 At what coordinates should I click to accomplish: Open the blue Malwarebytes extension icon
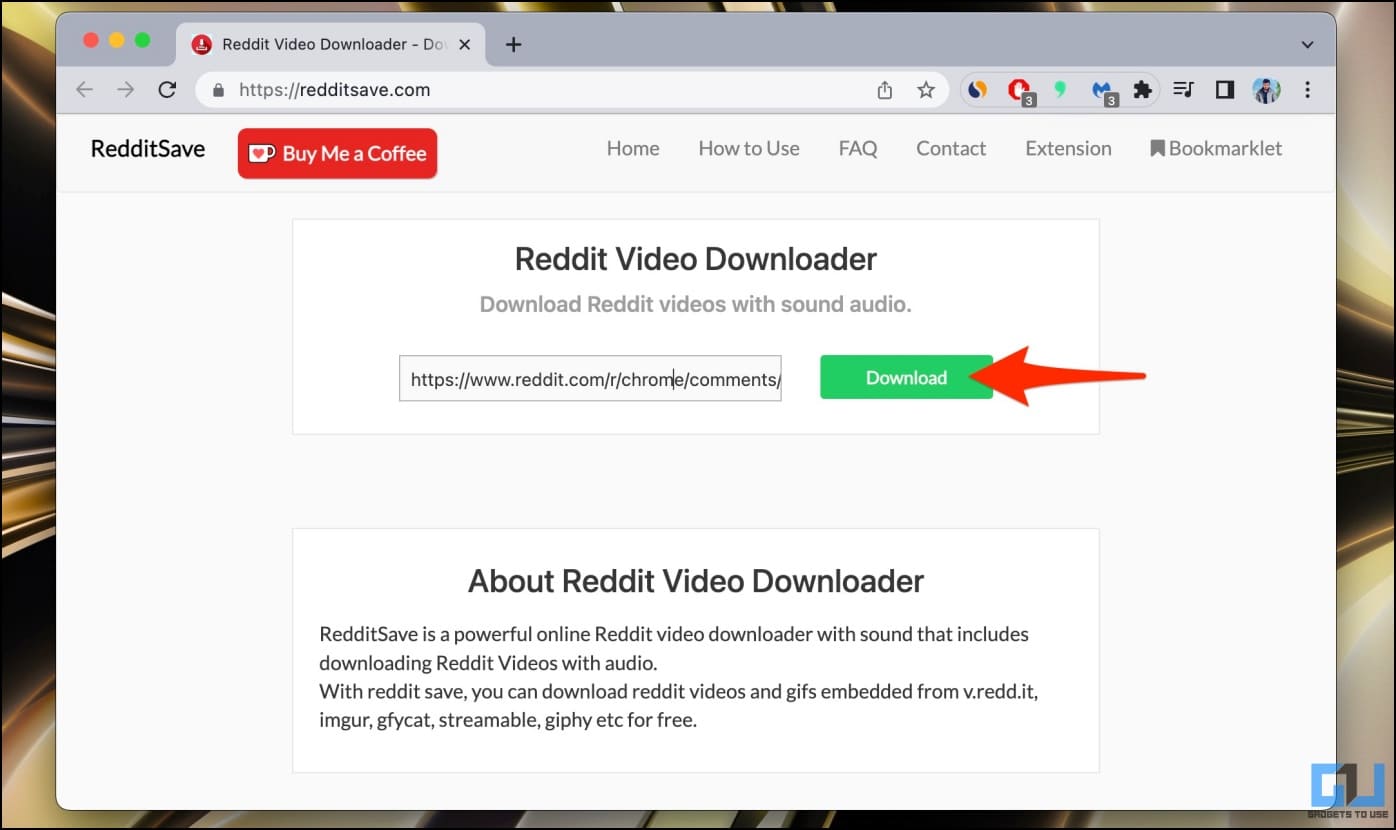1104,91
